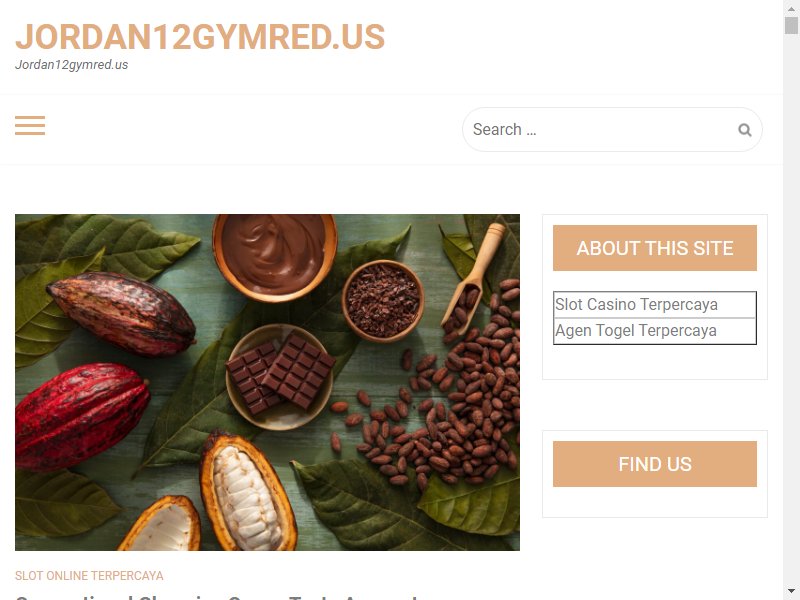Click the scrollbar down arrow

791,591
